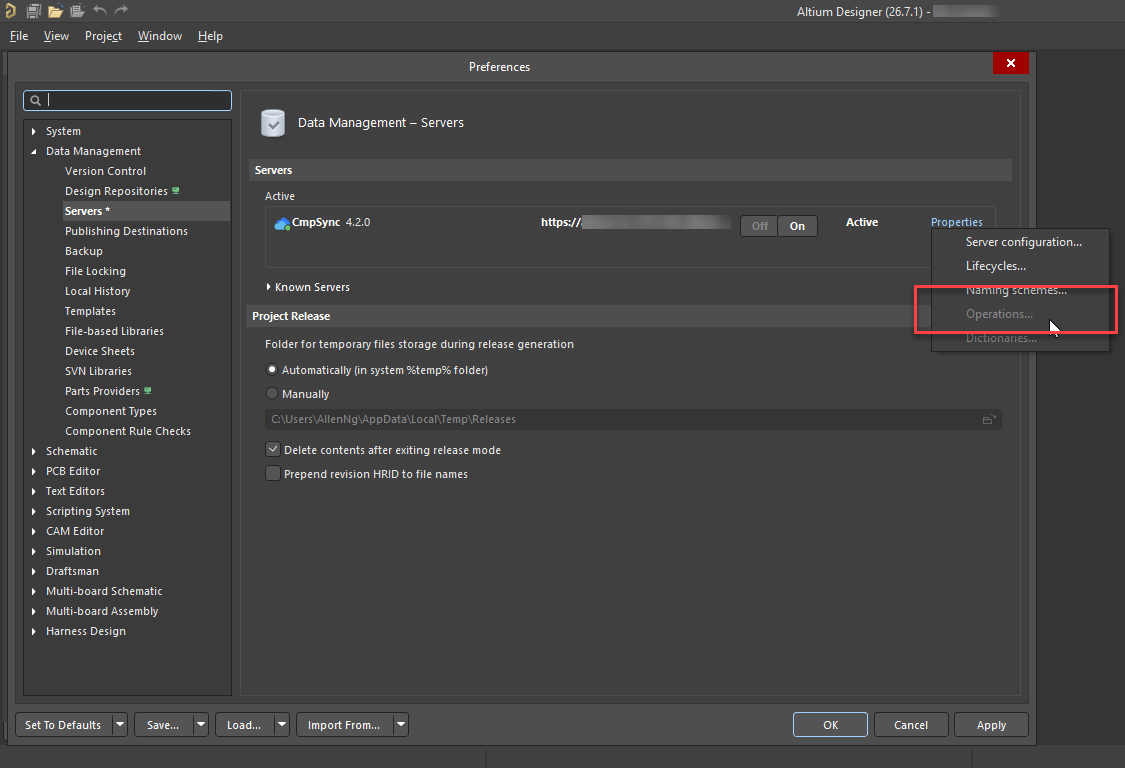This screenshot has width=1125, height=768.
Task: Select Component Types in preferences tree
Action: 110,411
